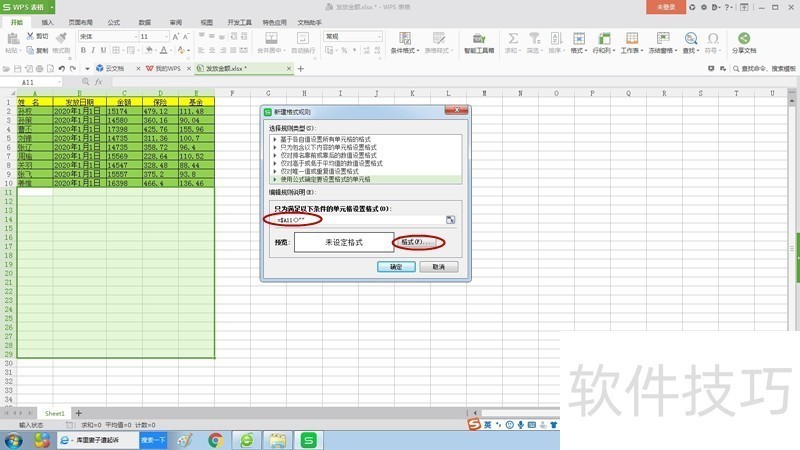Click the 求和 AutoSum sigma icon
The height and width of the screenshot is (450, 800).
coord(513,38)
